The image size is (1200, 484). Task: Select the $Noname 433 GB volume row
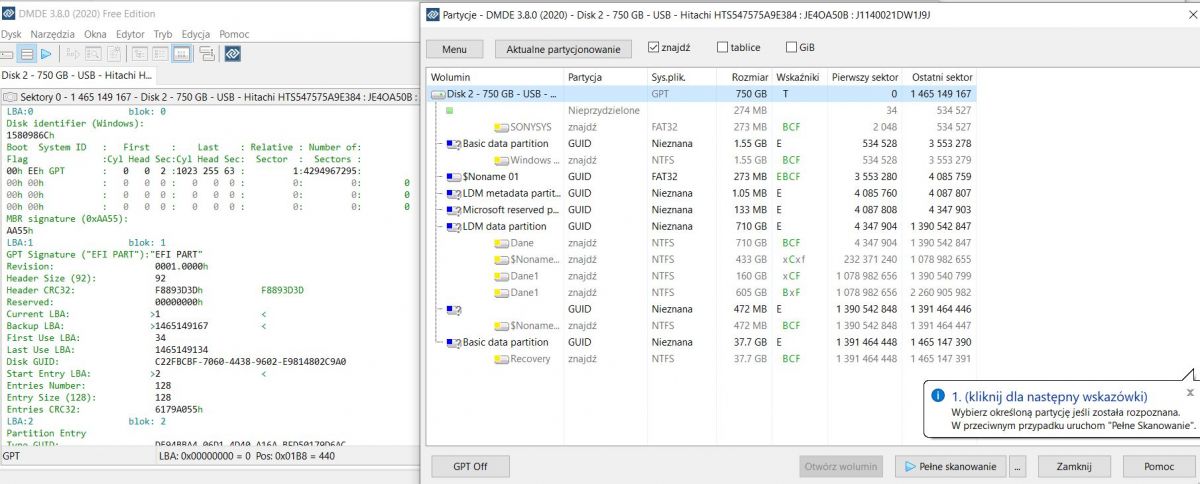(700, 259)
